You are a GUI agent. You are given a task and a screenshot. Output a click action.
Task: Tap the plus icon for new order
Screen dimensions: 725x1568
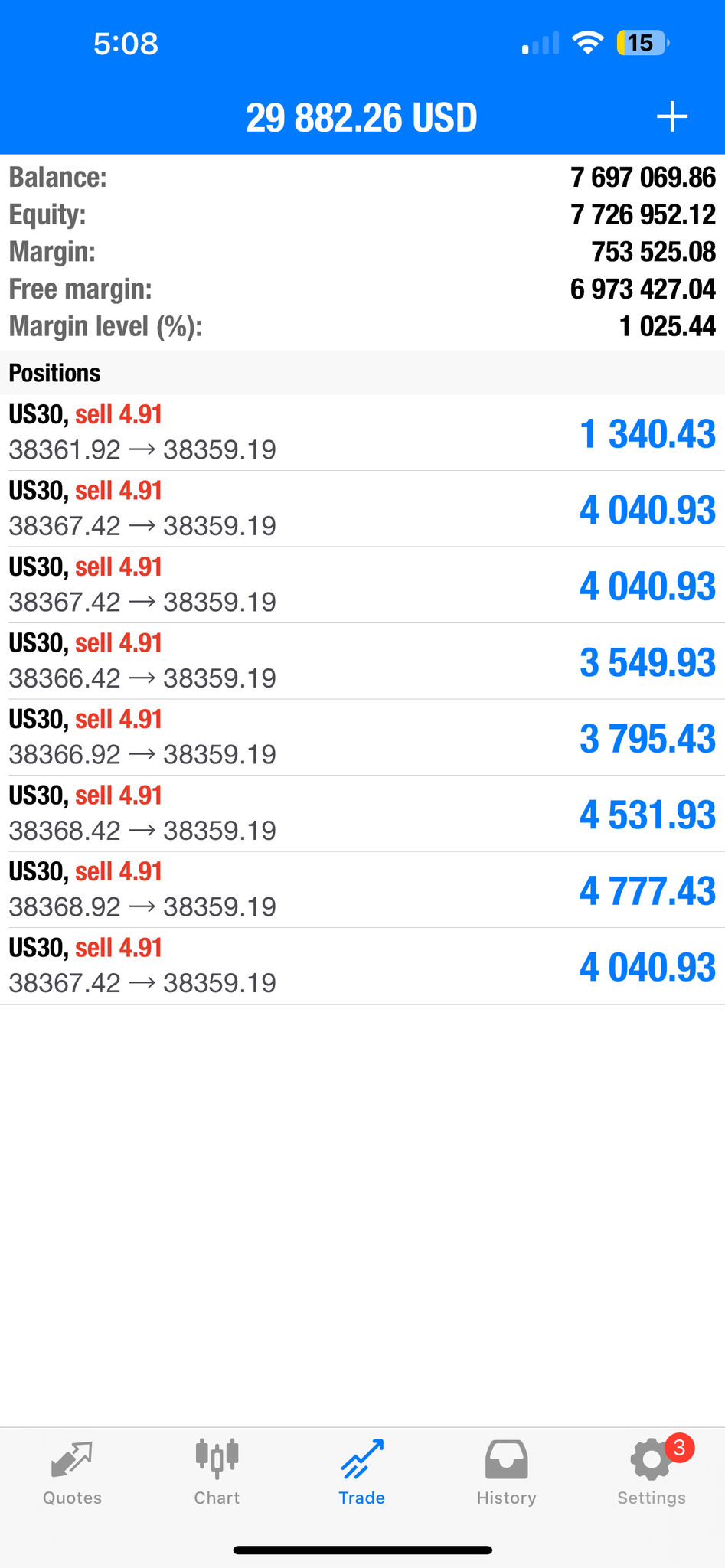671,117
